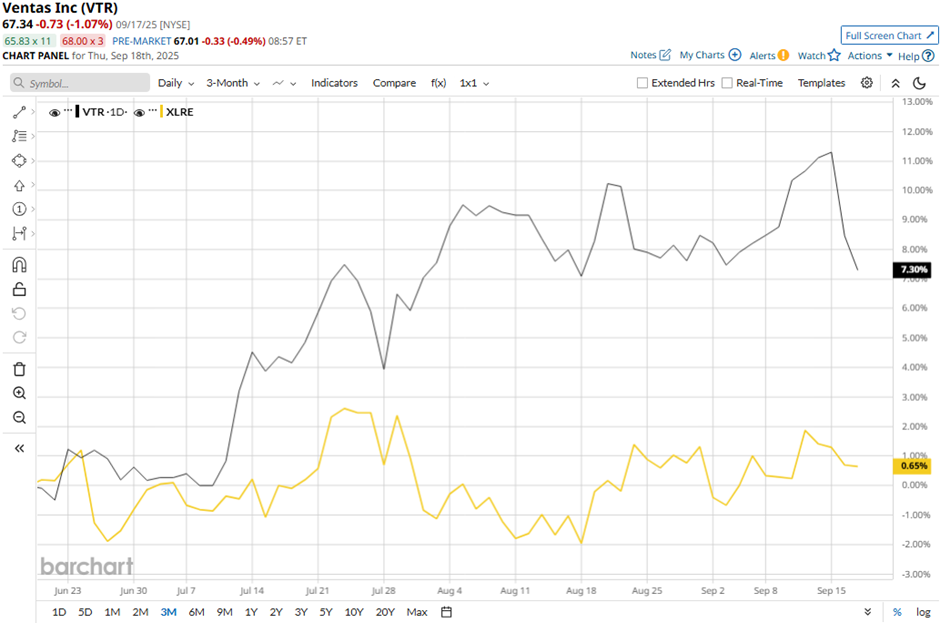Image resolution: width=940 pixels, height=623 pixels.
Task: Open the 1x1 grid layout dropdown
Action: [474, 83]
